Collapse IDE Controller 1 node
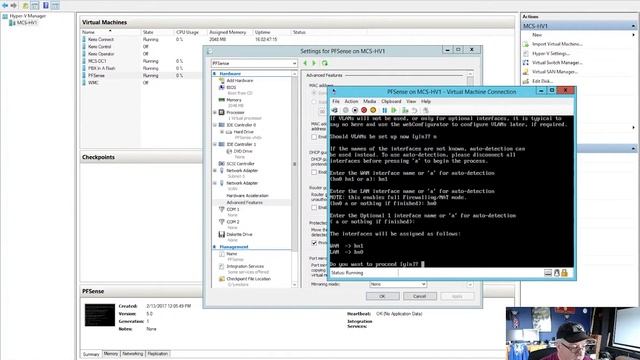Image resolution: width=640 pixels, height=360 pixels. (x=215, y=144)
